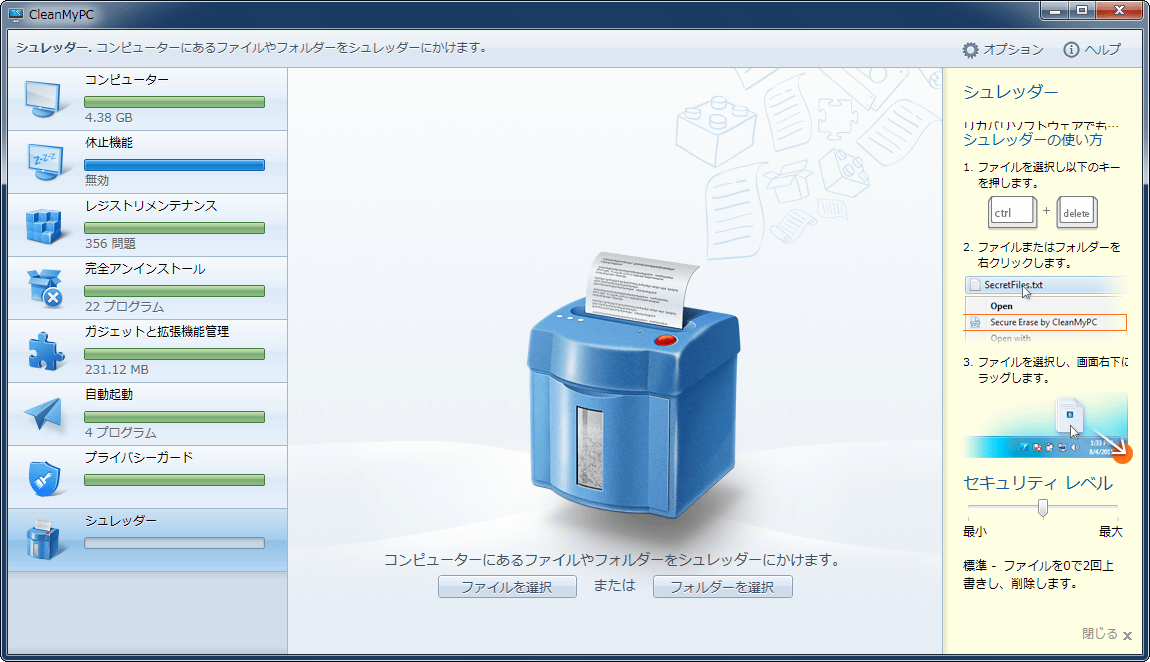
Task: Minimize the CleanMyPC window
Action: pyautogui.click(x=1055, y=10)
